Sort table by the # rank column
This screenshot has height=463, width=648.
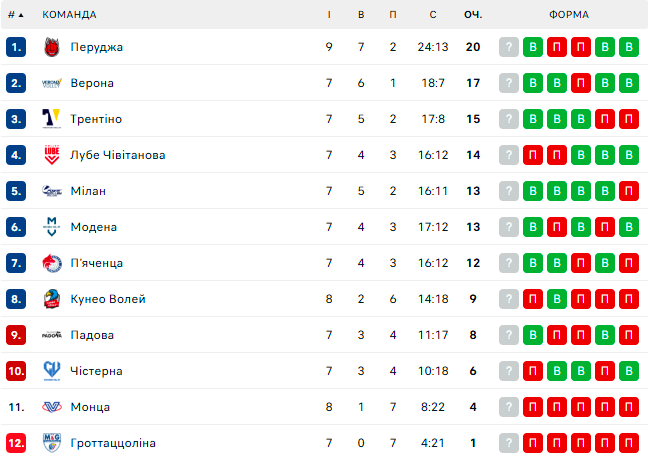pyautogui.click(x=15, y=15)
